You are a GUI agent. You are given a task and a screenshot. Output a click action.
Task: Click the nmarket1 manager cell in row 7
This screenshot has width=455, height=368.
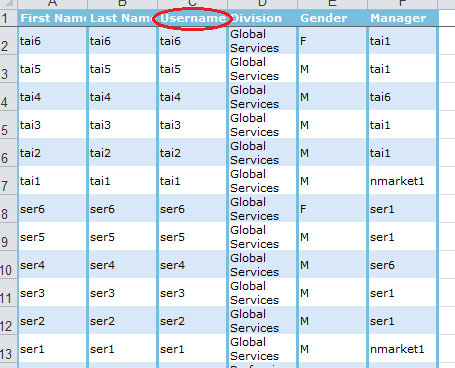pos(402,180)
